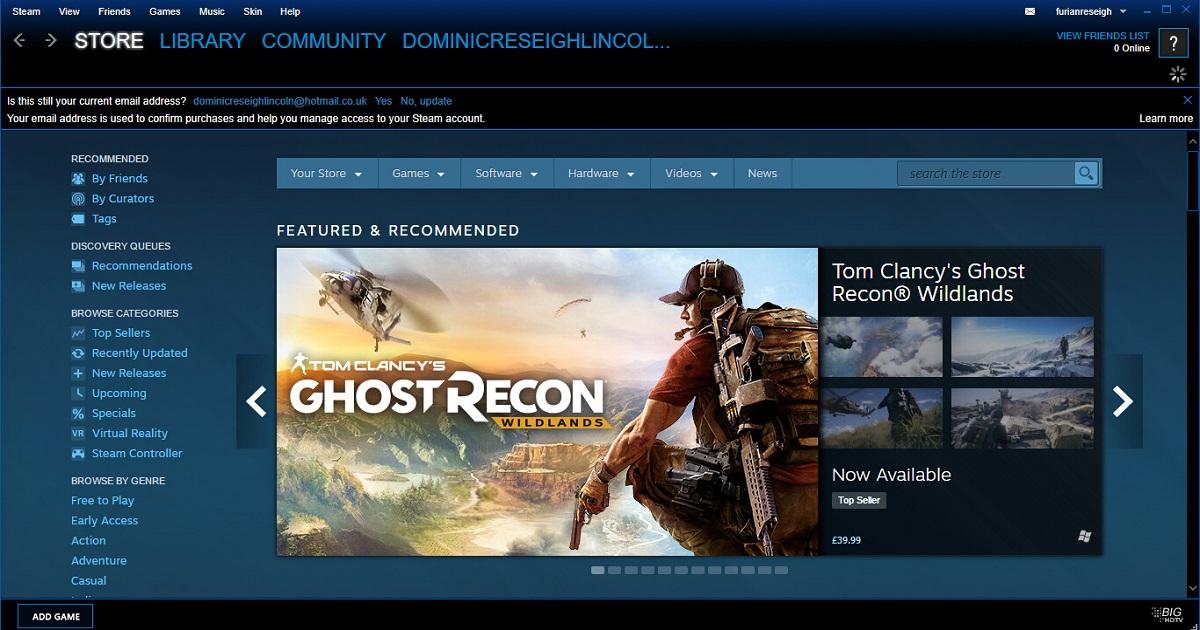The image size is (1200, 630).
Task: Switch to the LIBRARY tab
Action: tap(202, 41)
